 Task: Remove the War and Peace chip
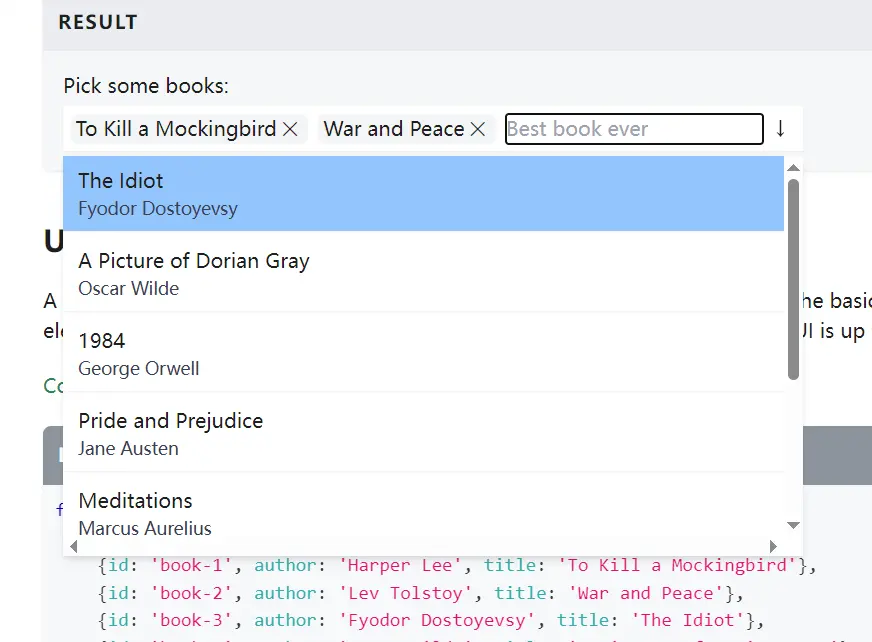click(478, 129)
